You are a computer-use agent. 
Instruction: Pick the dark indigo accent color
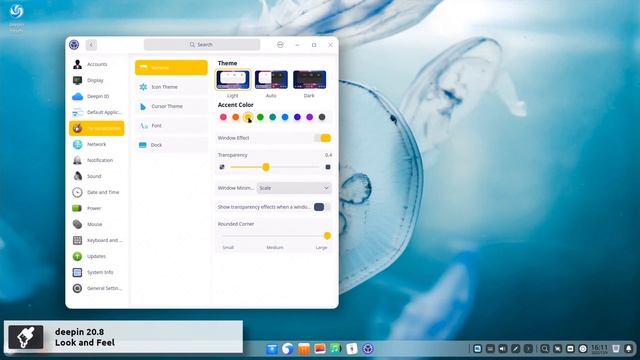coord(297,117)
